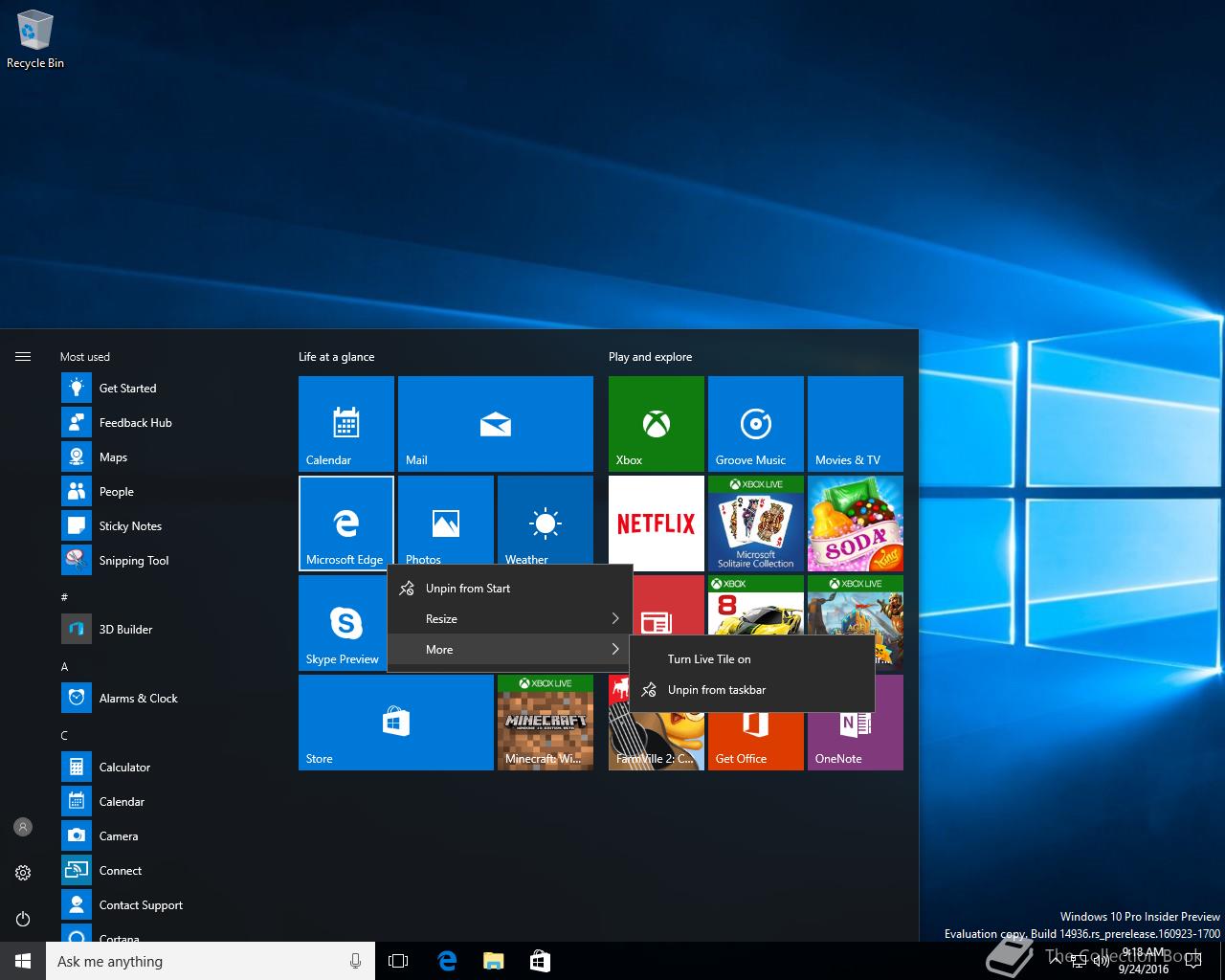Click the letter A section header

pyautogui.click(x=65, y=667)
